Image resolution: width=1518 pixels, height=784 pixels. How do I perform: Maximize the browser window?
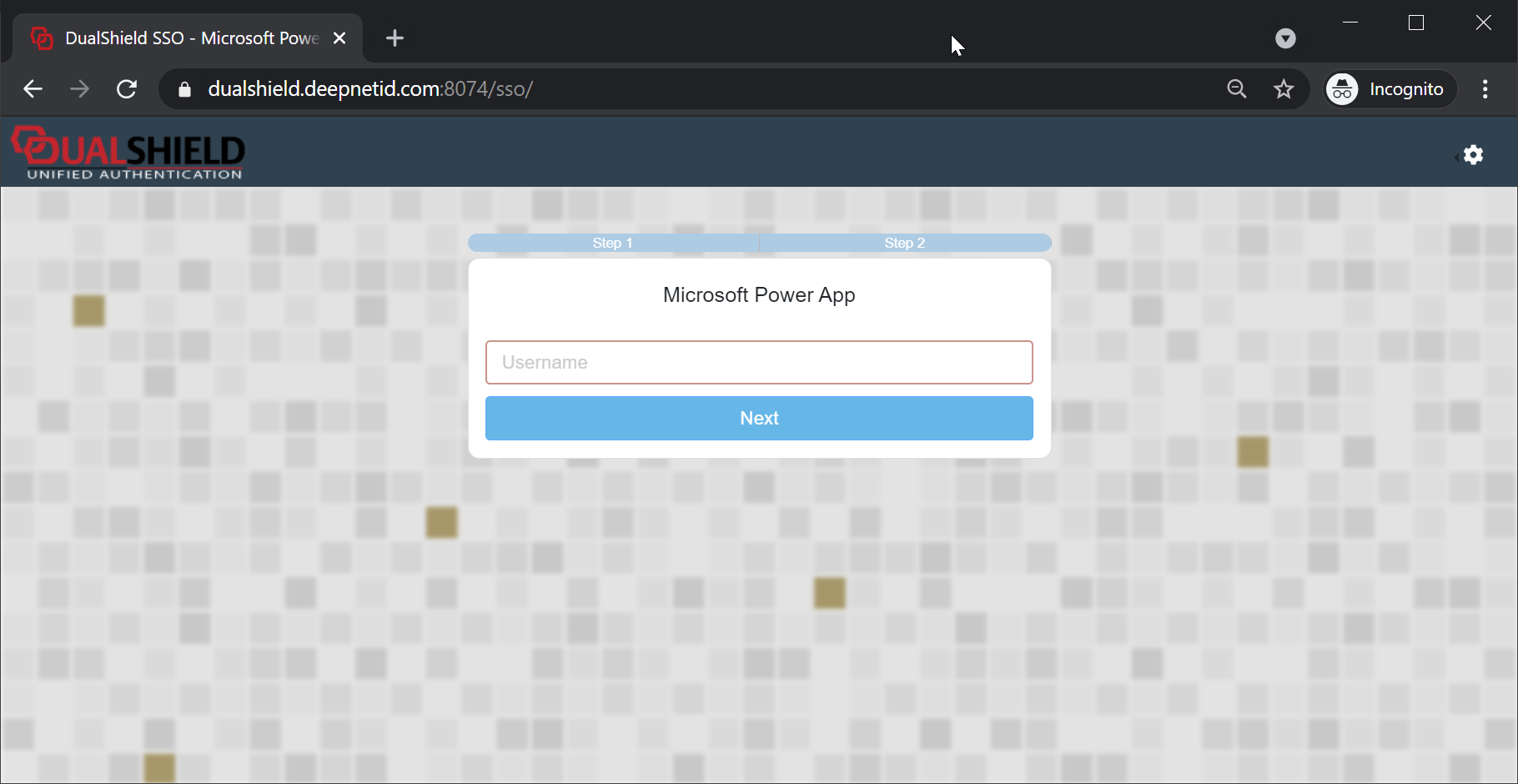(x=1415, y=23)
